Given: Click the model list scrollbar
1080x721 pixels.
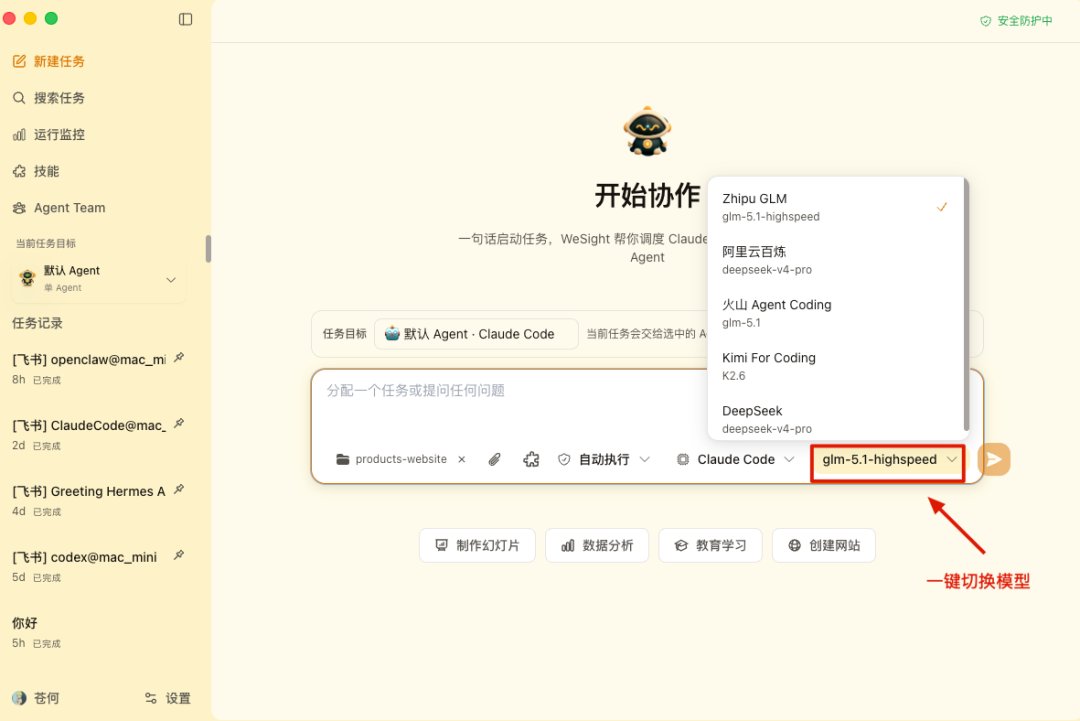Looking at the screenshot, I should coord(966,305).
